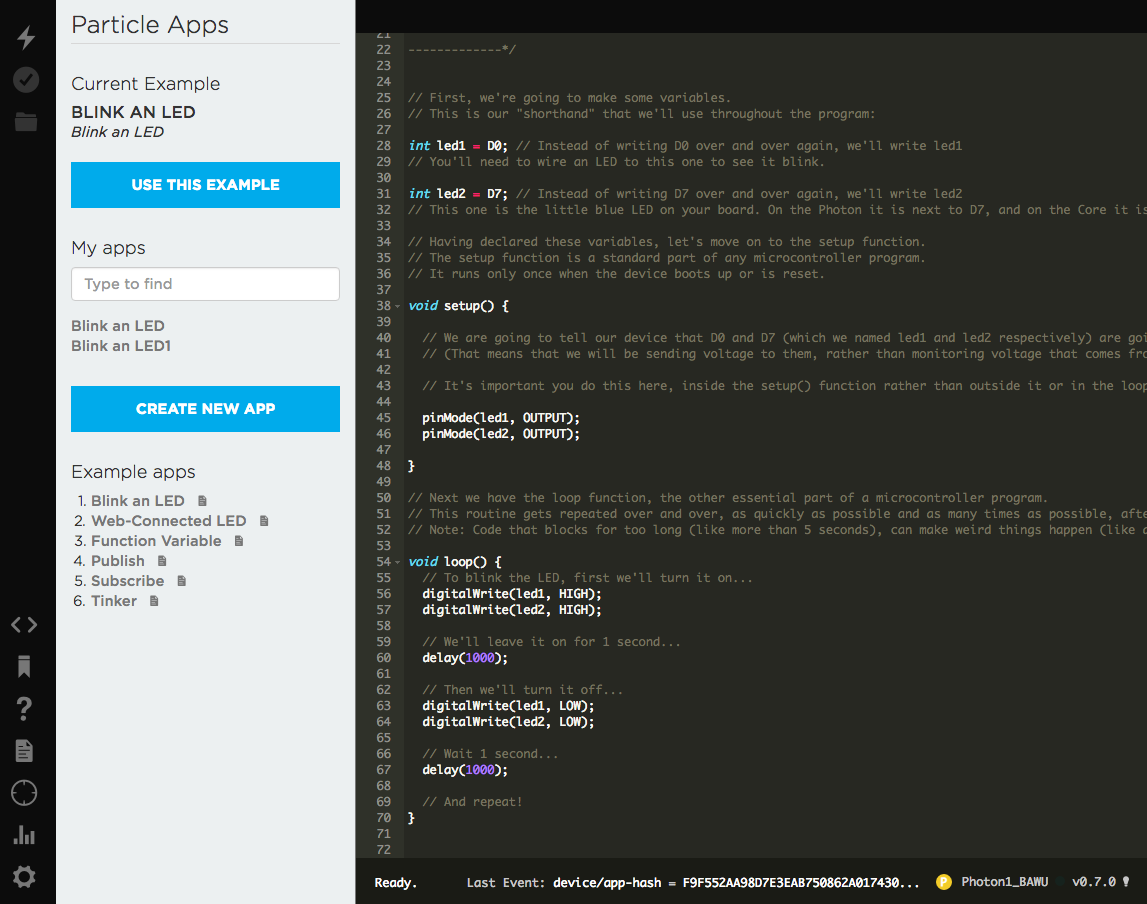Screen dimensions: 1147x904
Task: Open the Help question mark icon
Action: pyautogui.click(x=24, y=708)
